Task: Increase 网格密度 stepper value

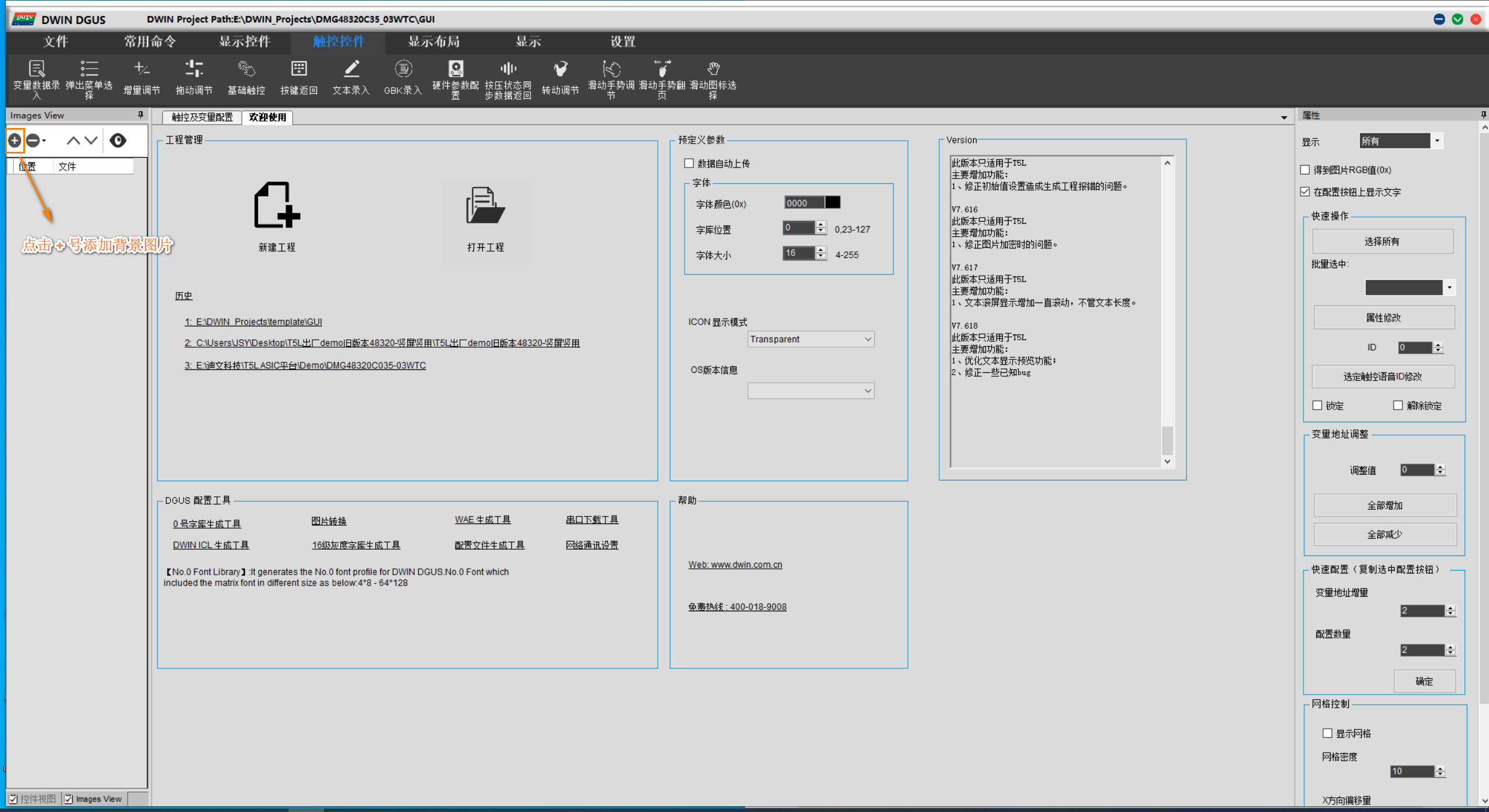Action: (1441, 768)
